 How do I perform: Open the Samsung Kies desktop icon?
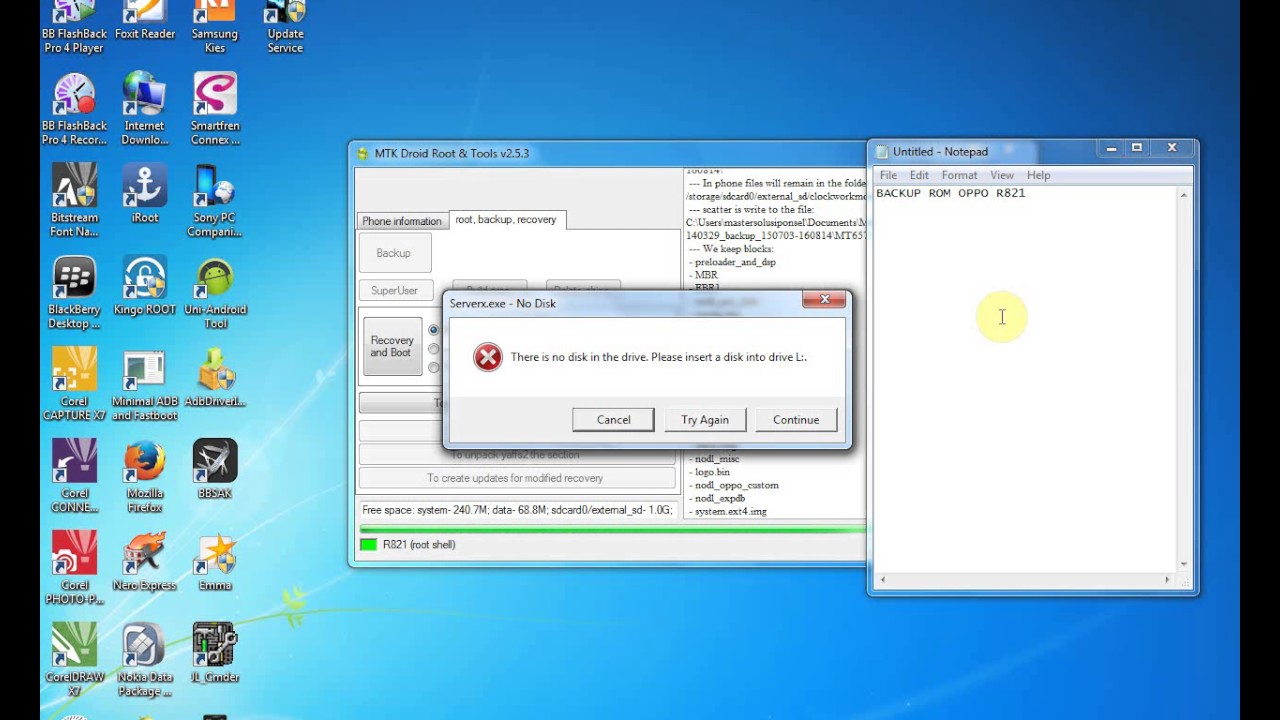(x=215, y=27)
